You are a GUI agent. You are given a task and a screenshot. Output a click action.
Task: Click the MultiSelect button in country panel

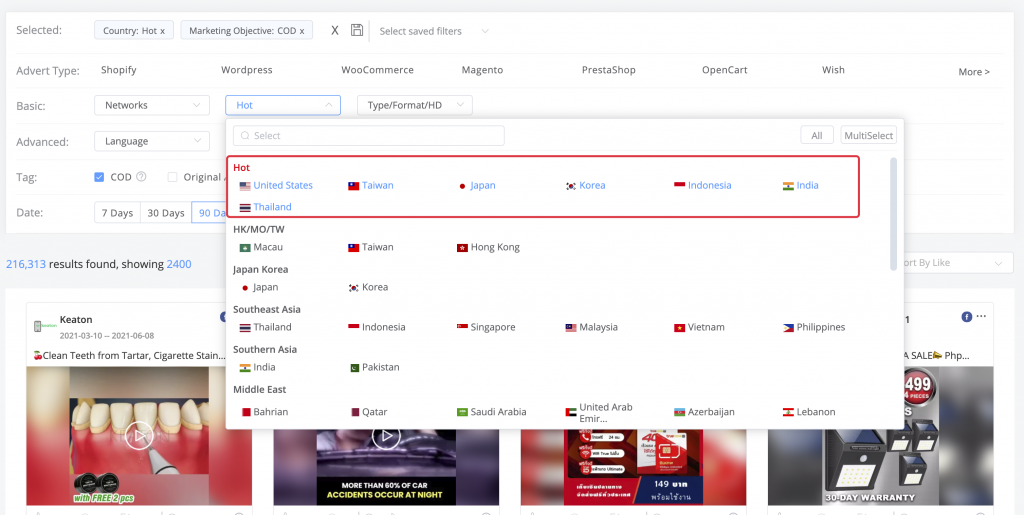tap(868, 136)
